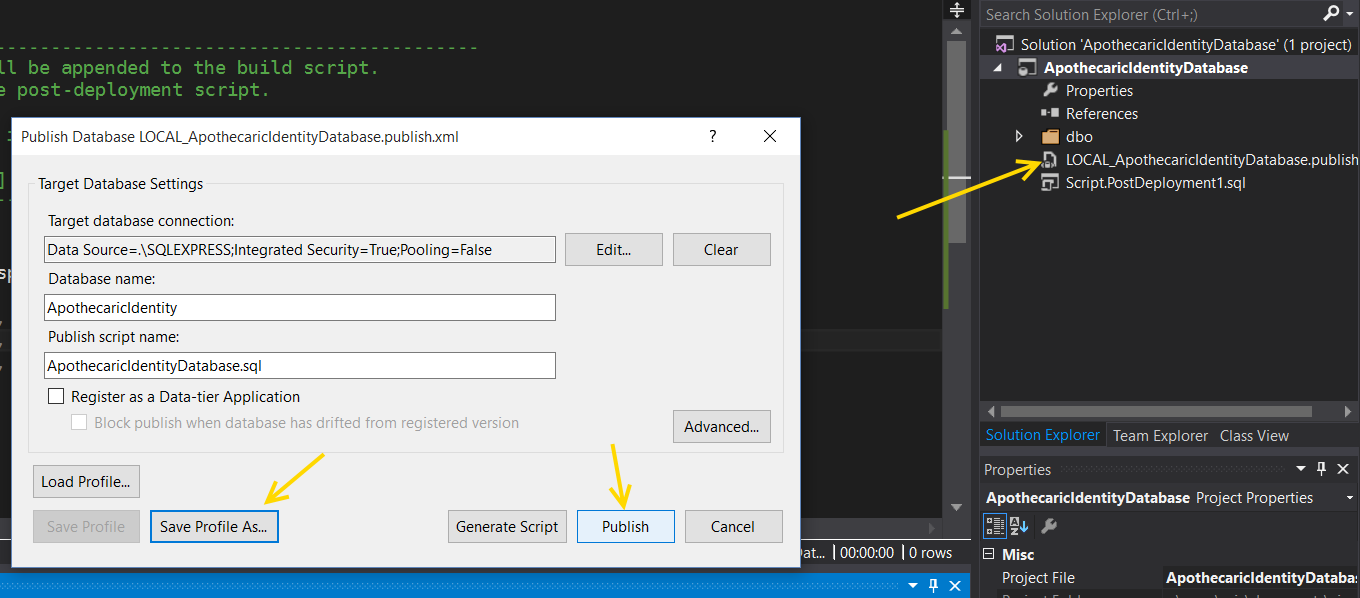Image resolution: width=1360 pixels, height=598 pixels.
Task: Switch to the Class View tab
Action: (1254, 436)
